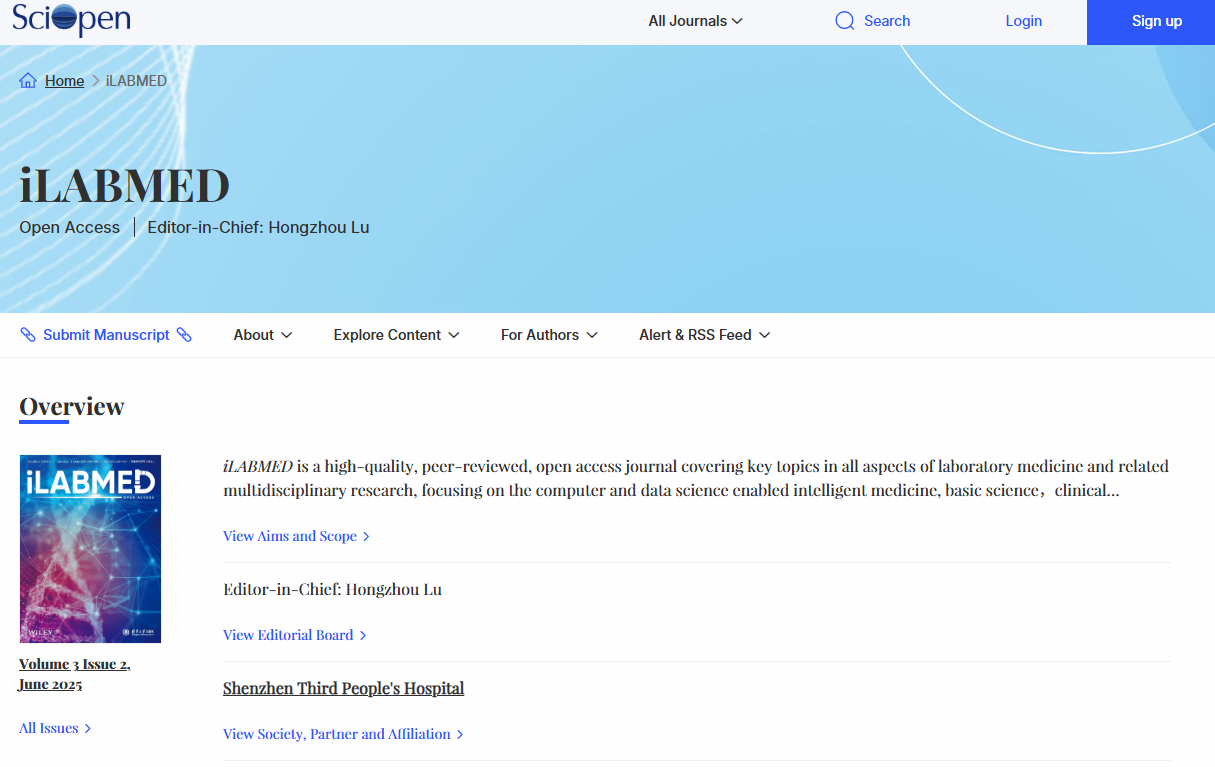Viewport: 1215px width, 767px height.
Task: Open Shenzhen Third People's Hospital link
Action: [x=343, y=688]
